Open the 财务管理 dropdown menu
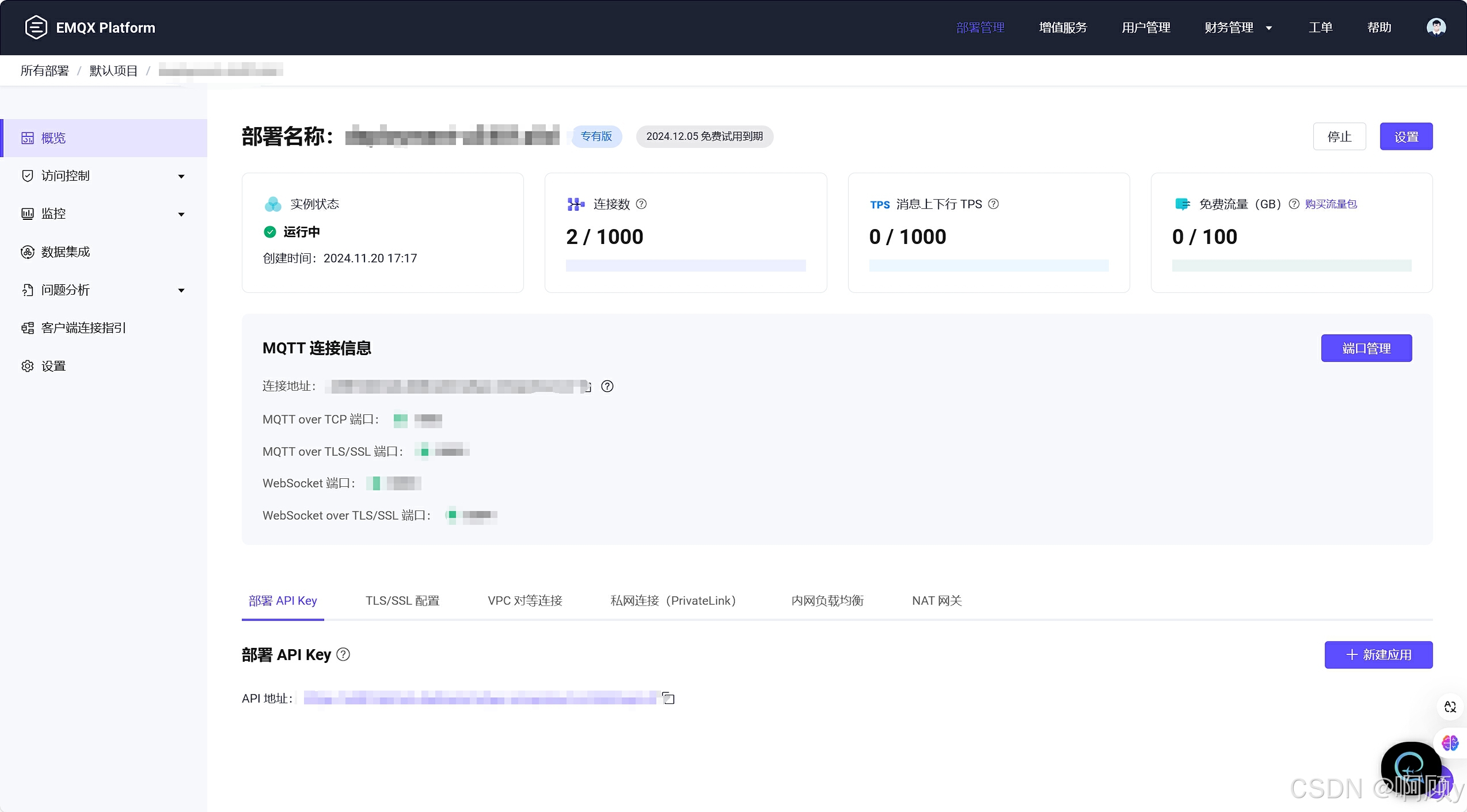This screenshot has height=812, width=1467. (1238, 28)
